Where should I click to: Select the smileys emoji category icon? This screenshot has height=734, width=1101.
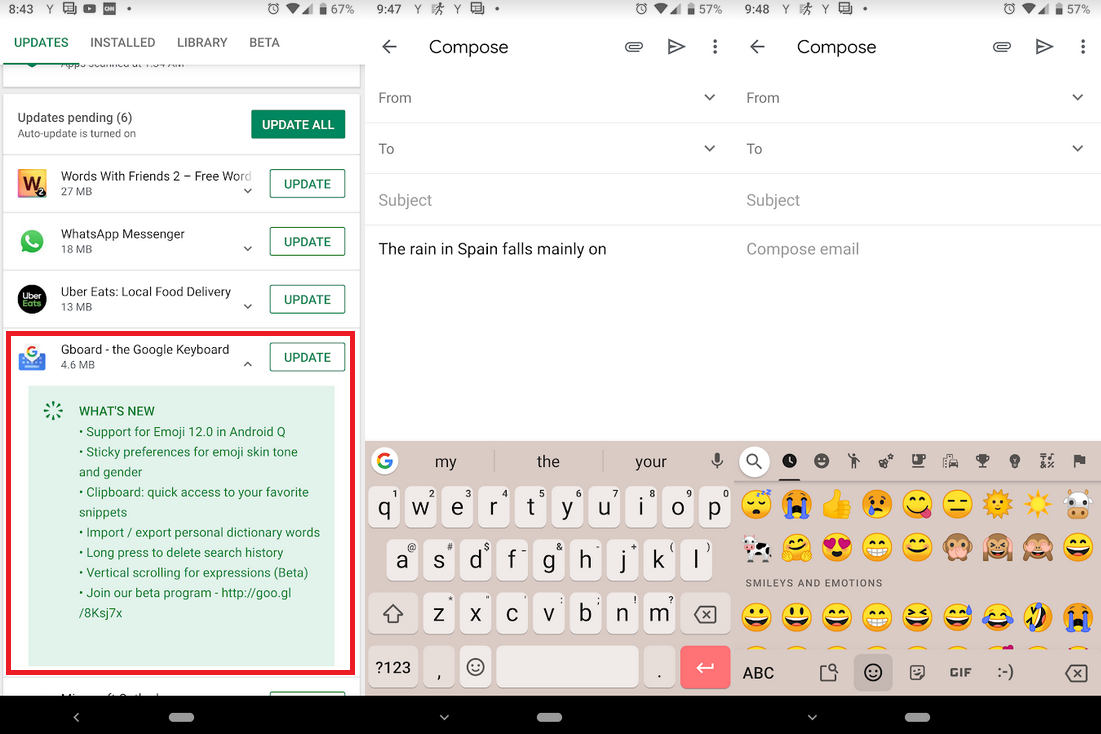[x=822, y=461]
